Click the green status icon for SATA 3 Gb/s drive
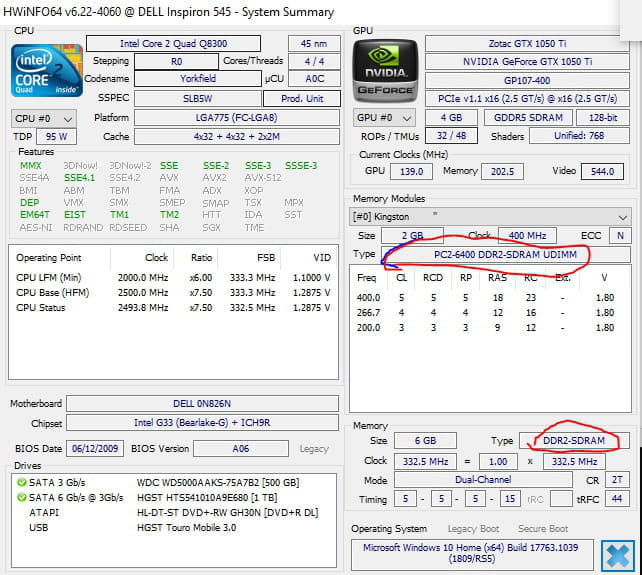The width and height of the screenshot is (642, 575). (21, 482)
